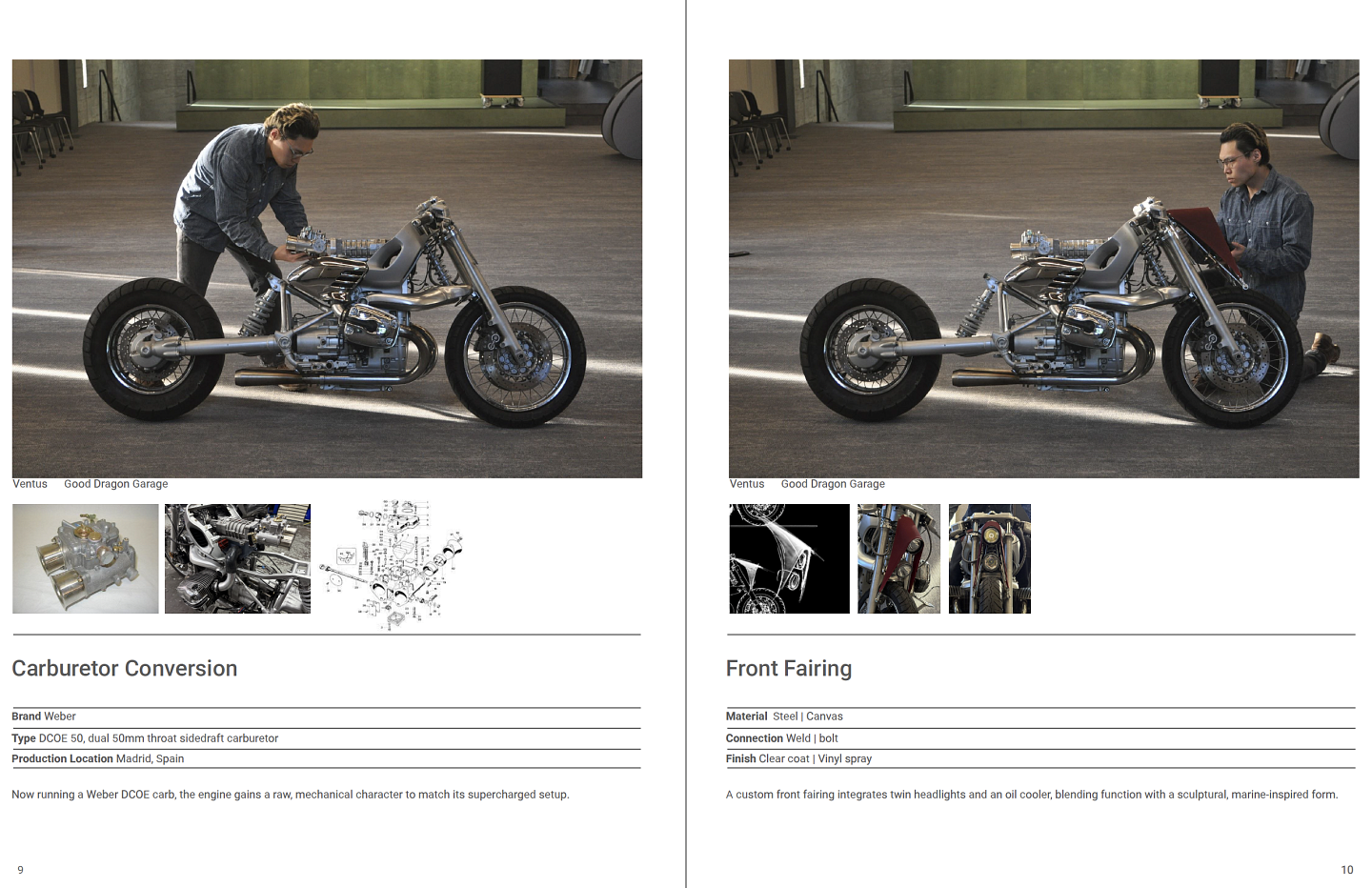Screen dimensions: 1372x888
Task: Select the exploded carburetor parts diagram
Action: (x=392, y=564)
